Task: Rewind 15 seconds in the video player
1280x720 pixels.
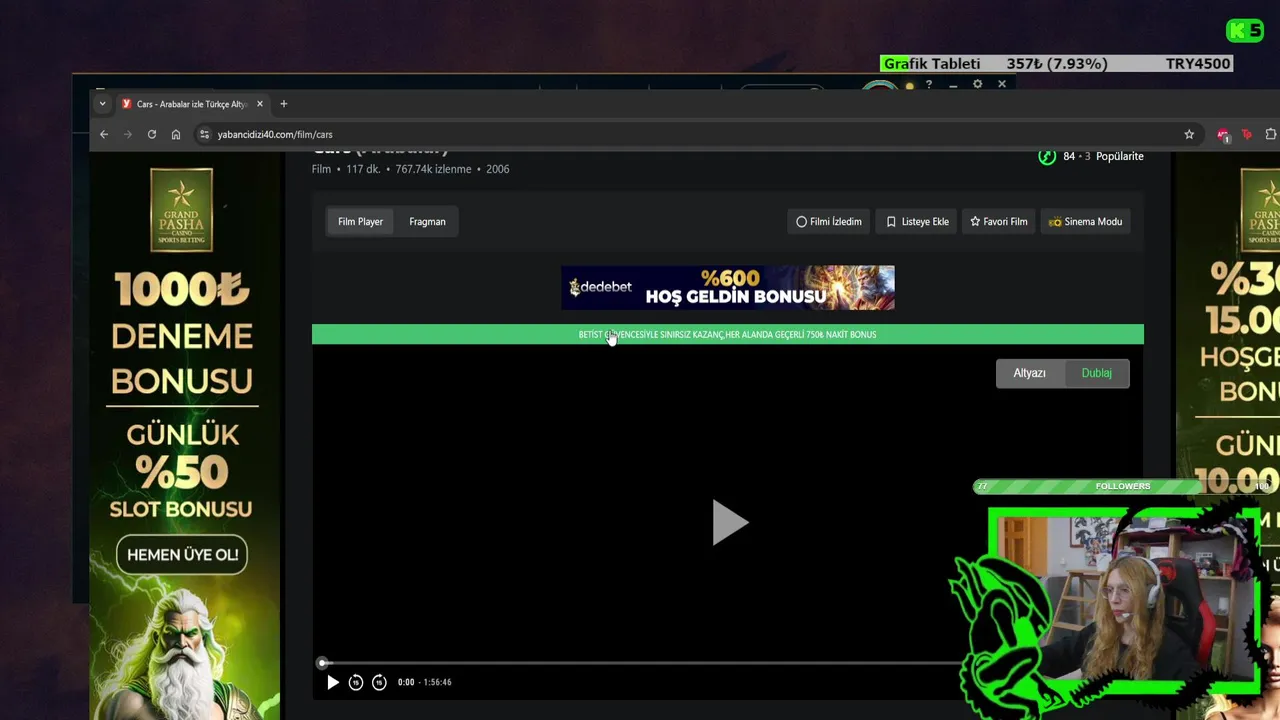Action: pos(356,682)
